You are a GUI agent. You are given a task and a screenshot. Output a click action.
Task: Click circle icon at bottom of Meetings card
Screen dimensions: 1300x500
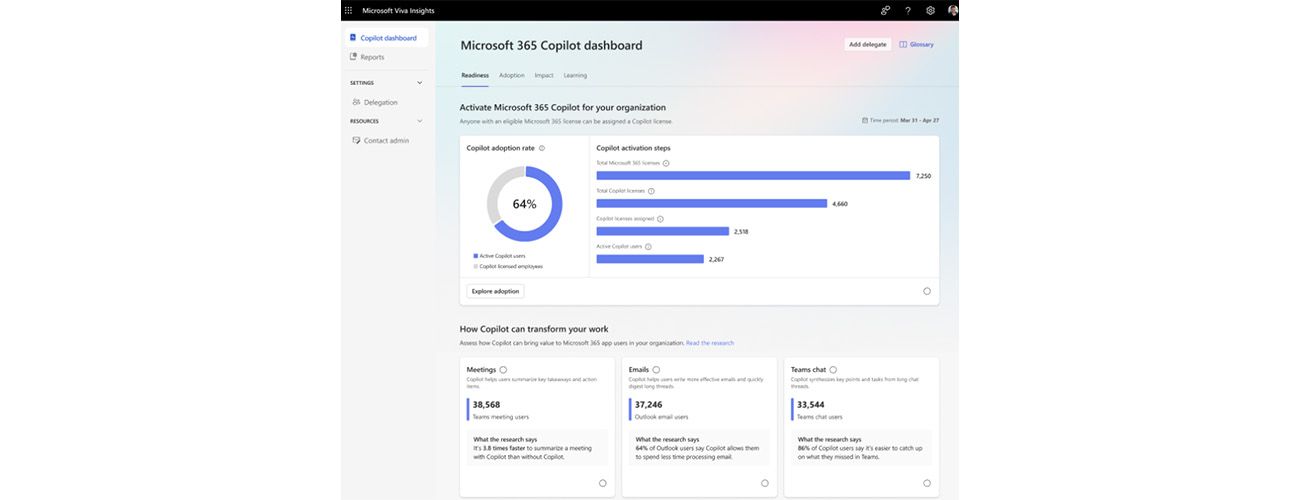[x=603, y=483]
